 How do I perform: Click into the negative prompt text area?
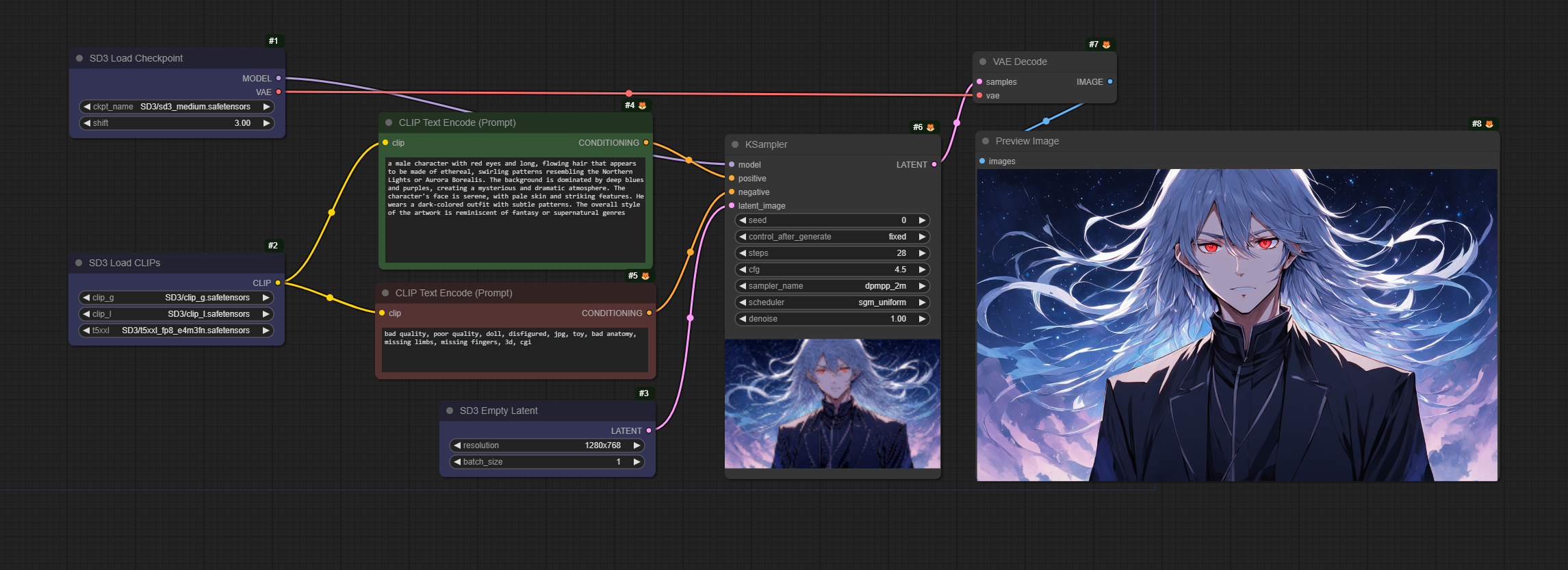[x=515, y=350]
